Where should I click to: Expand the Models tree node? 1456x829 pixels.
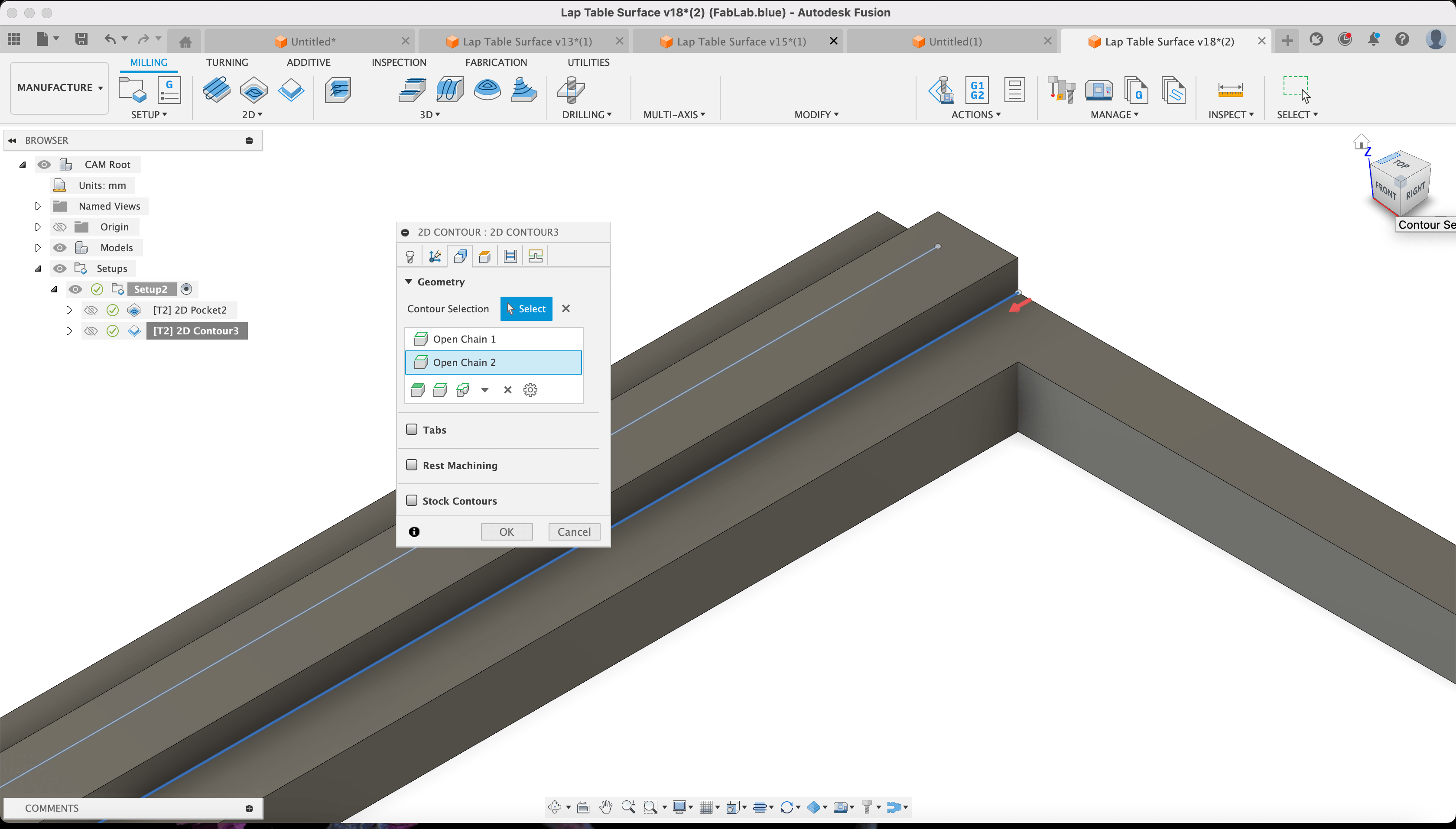[38, 248]
